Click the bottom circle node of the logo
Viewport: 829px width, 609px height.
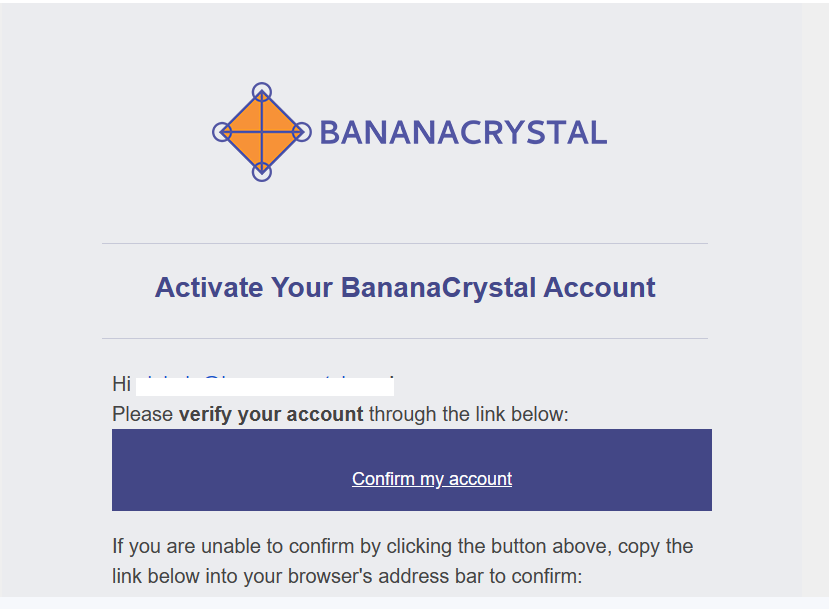(262, 172)
